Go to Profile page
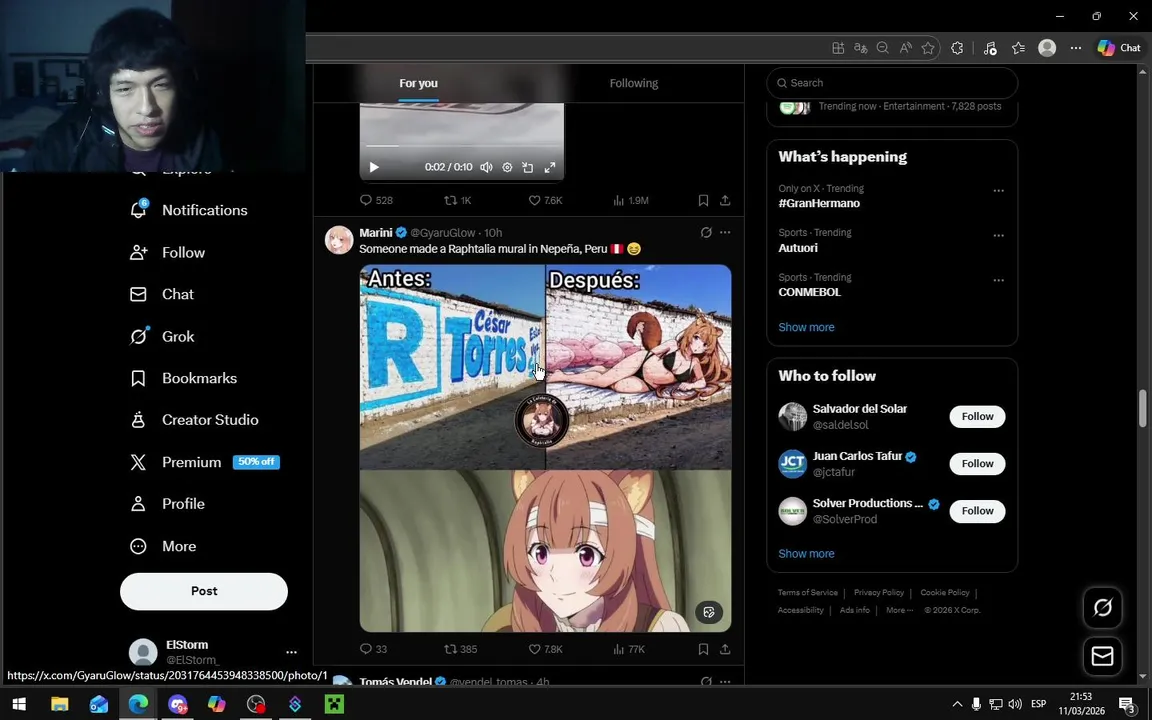 pos(168,504)
